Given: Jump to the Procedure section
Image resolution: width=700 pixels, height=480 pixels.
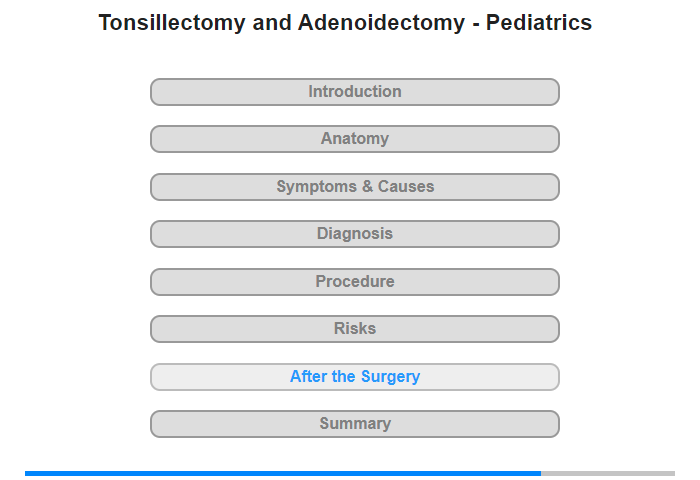Looking at the screenshot, I should coord(355,282).
